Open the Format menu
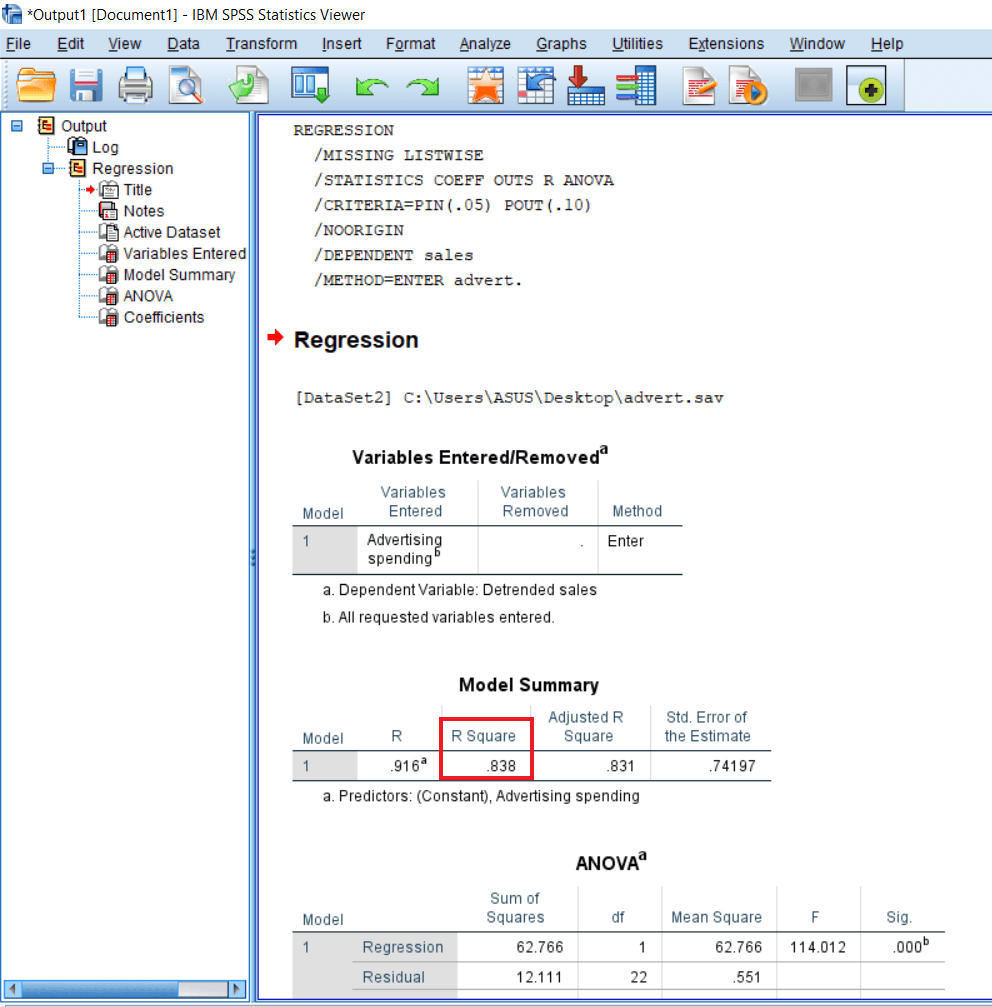Viewport: 992px width, 1007px height. 410,44
